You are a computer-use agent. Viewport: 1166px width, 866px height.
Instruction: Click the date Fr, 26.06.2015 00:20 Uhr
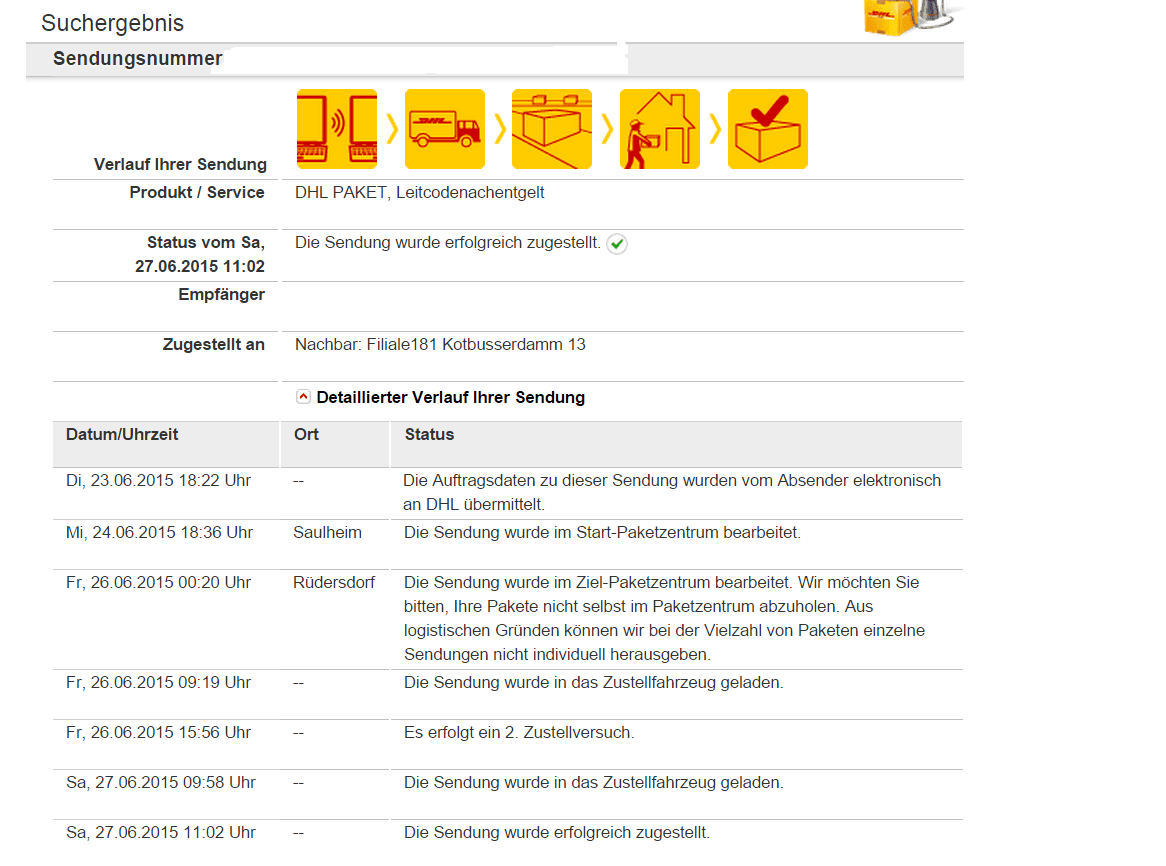click(158, 582)
